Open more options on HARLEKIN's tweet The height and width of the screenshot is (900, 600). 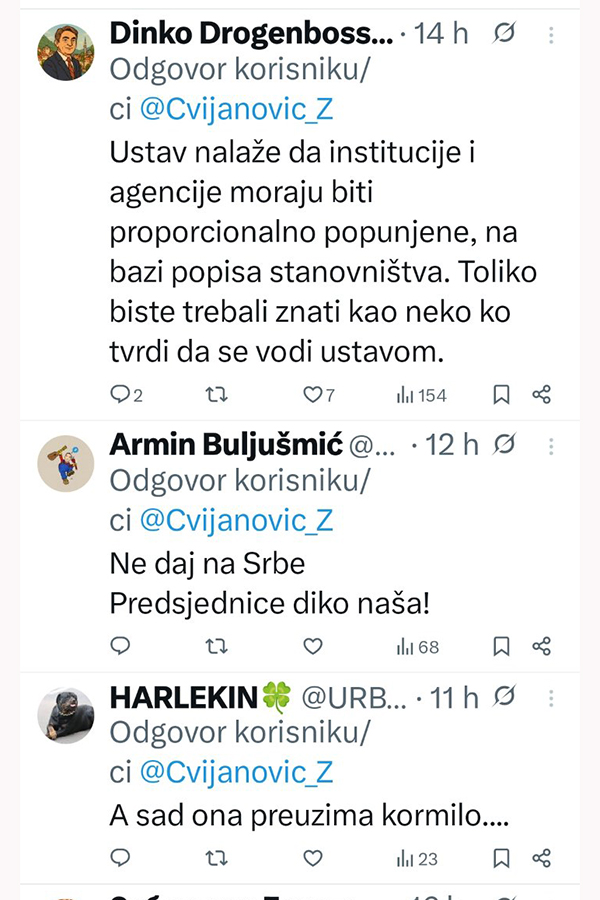pyautogui.click(x=552, y=696)
